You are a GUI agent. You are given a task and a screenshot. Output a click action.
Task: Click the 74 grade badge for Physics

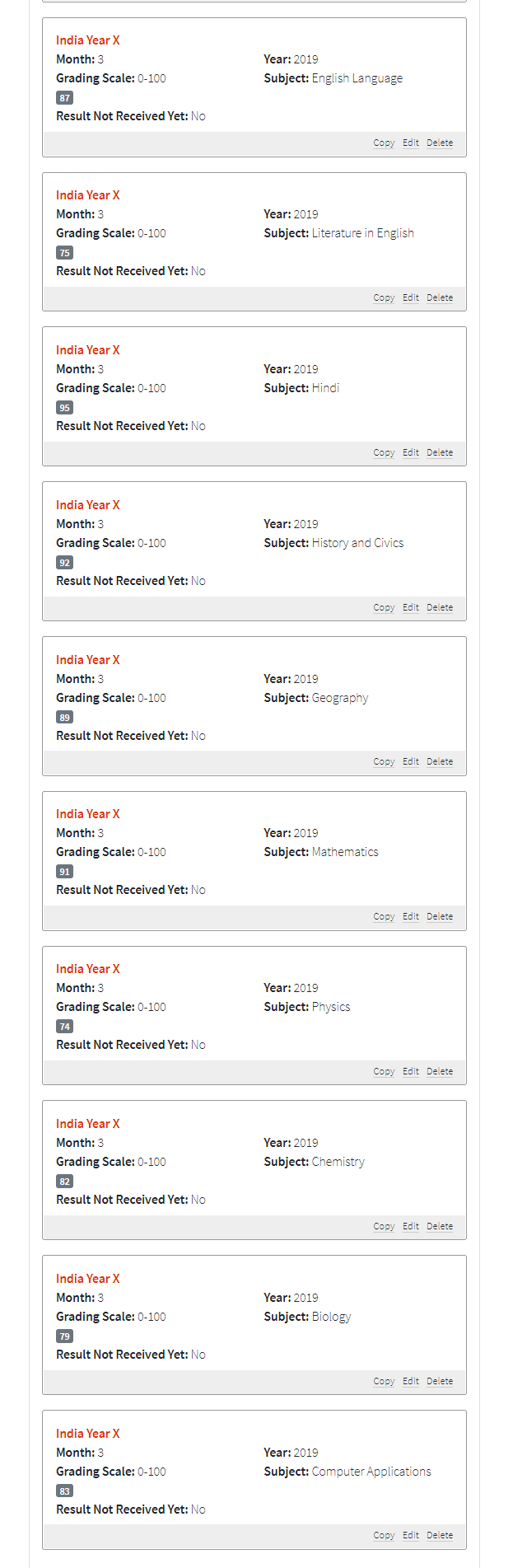tap(65, 1027)
